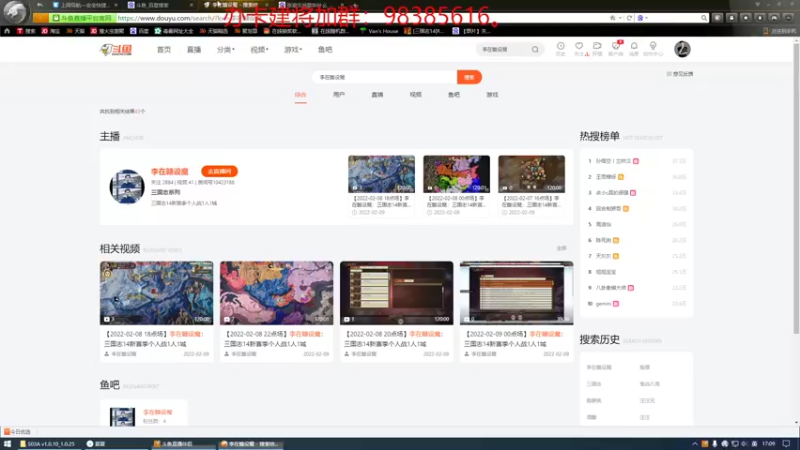This screenshot has height=450, width=800.
Task: Open the Windows notification center icon
Action: (786, 444)
